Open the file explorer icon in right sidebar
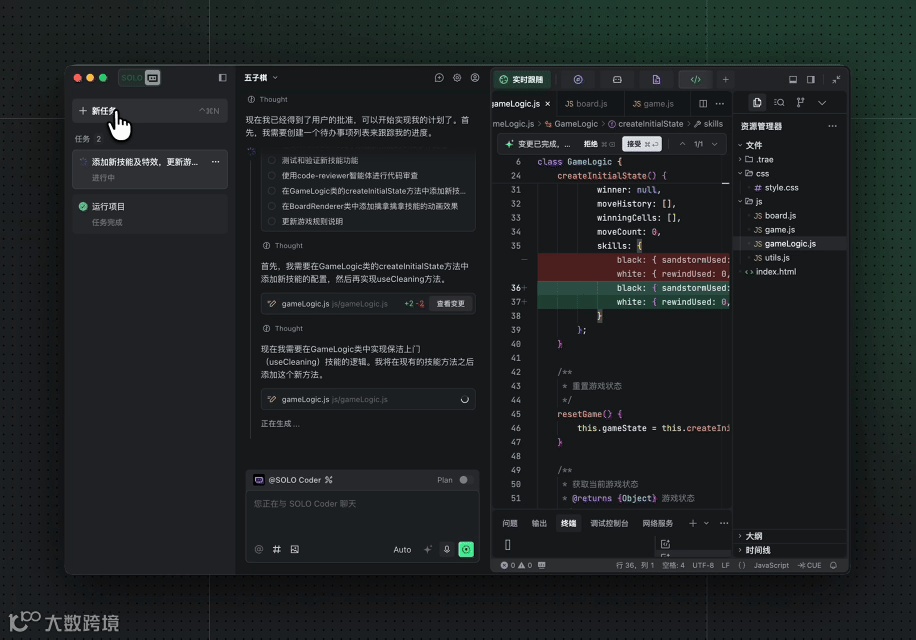 pyautogui.click(x=757, y=103)
